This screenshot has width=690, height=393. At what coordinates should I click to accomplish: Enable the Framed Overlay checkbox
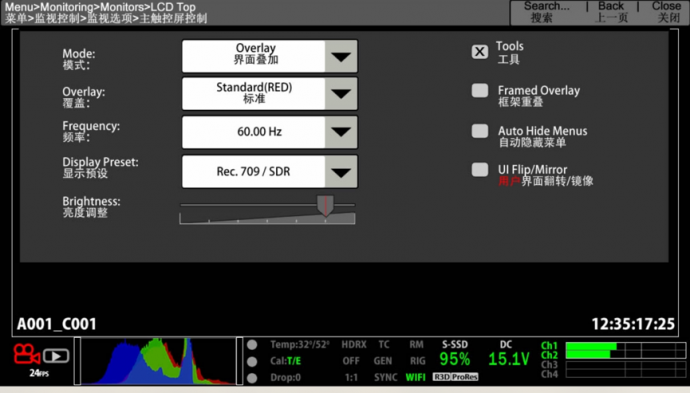[480, 91]
